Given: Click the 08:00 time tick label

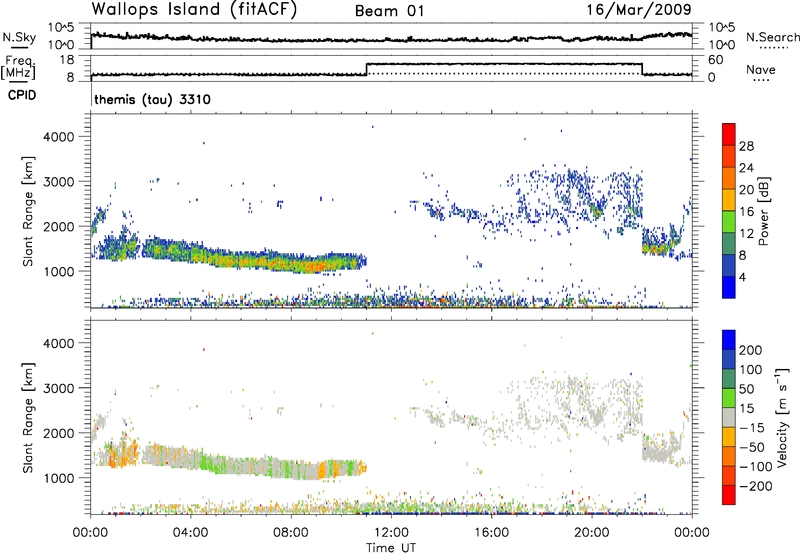Looking at the screenshot, I should point(291,533).
